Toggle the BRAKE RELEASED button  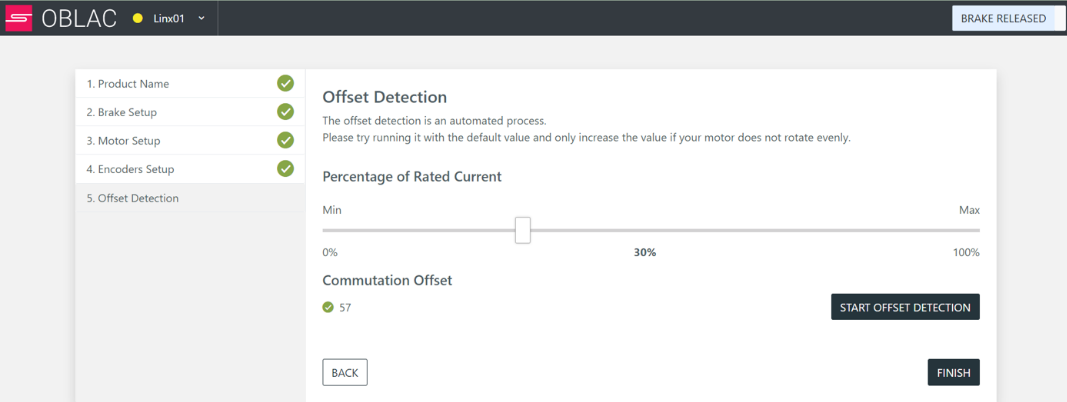1003,18
